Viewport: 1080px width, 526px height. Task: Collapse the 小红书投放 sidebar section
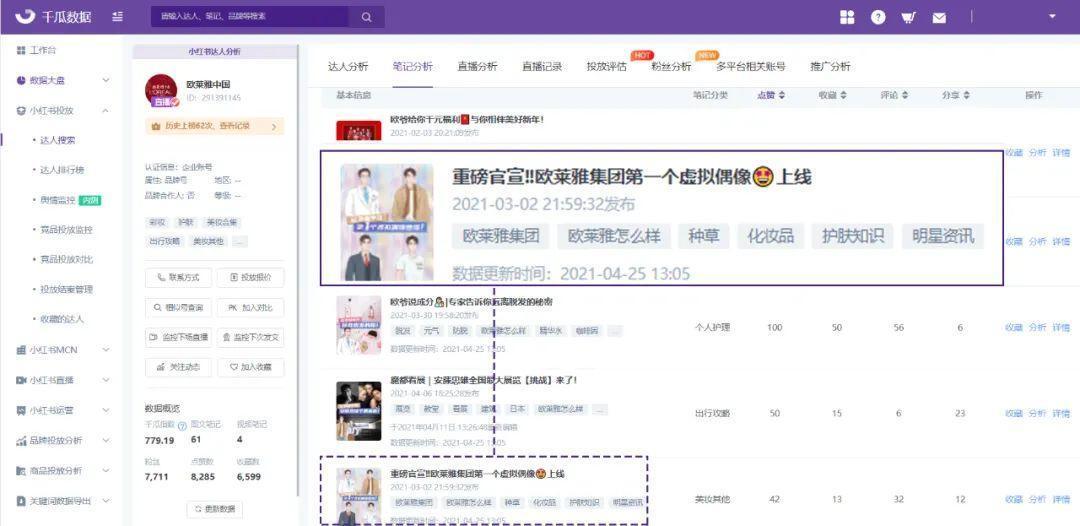(x=62, y=110)
